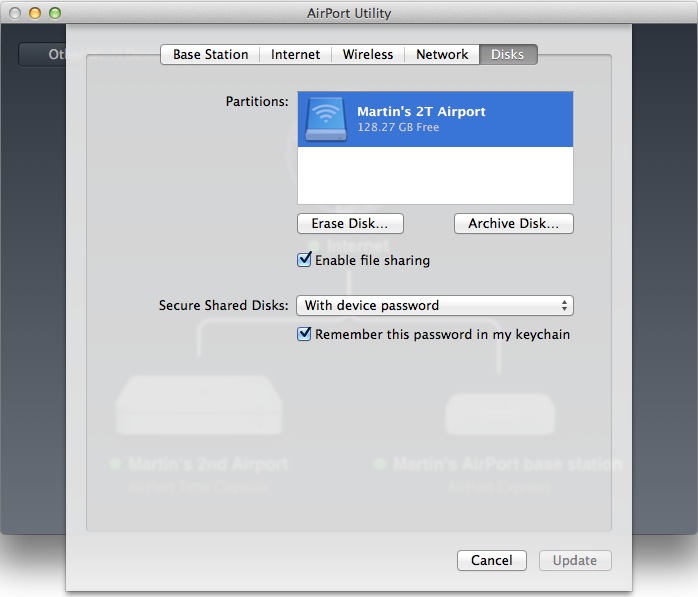
Task: Click the Update button
Action: (x=575, y=560)
